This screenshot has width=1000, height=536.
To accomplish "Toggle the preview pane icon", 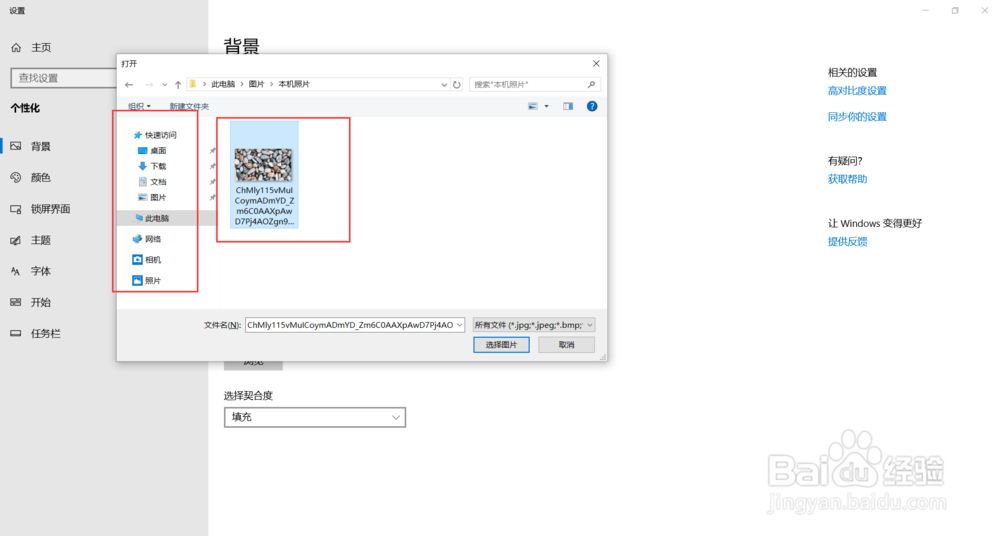I will (568, 107).
